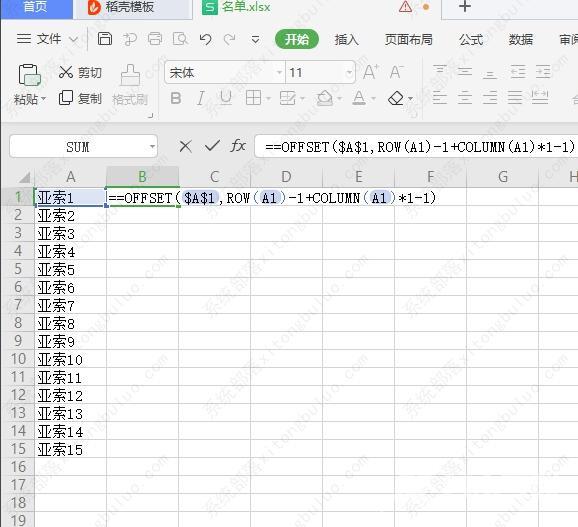578x527 pixels.
Task: Switch to the 数据 Data tab
Action: click(521, 39)
